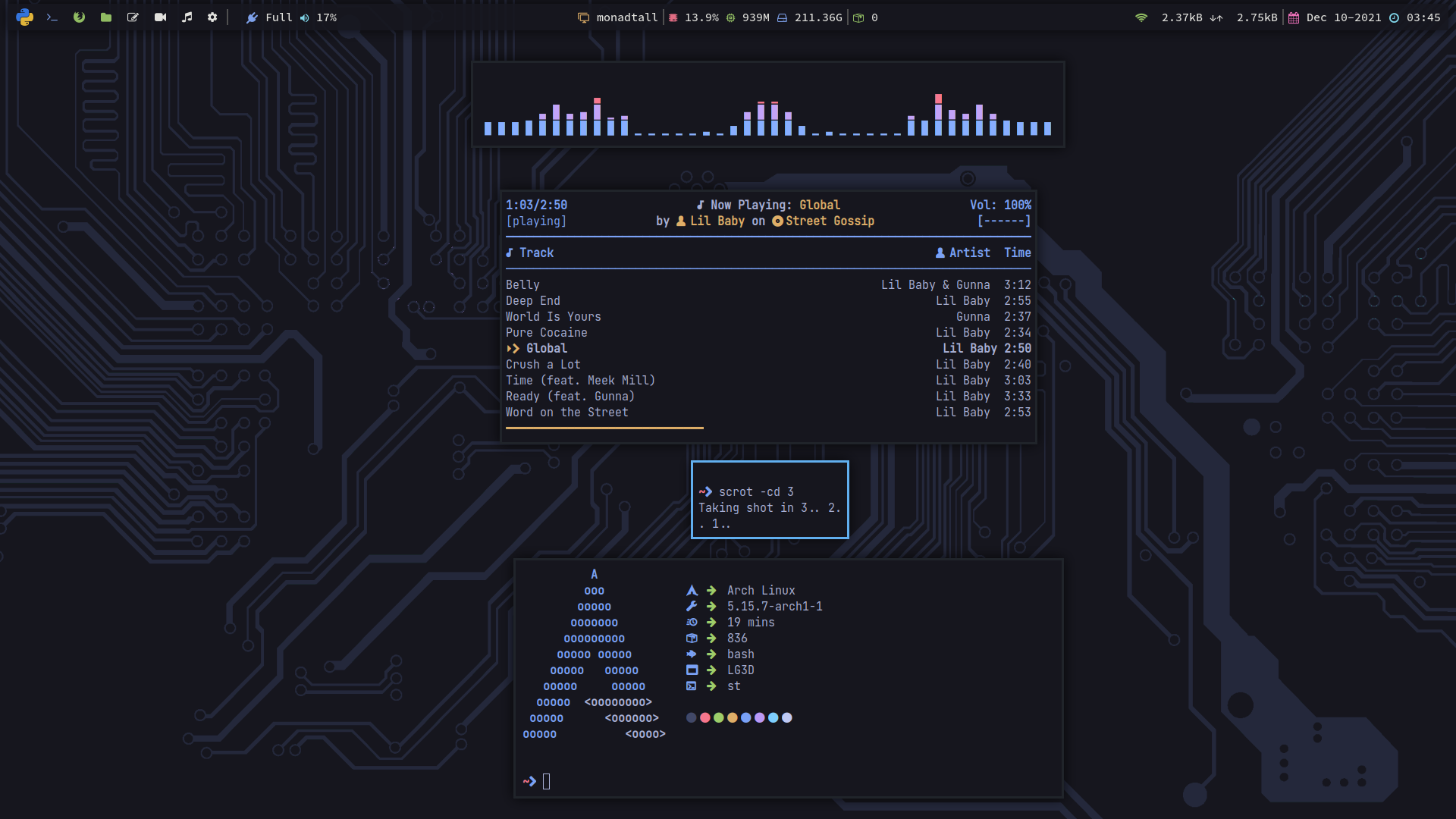Viewport: 1456px width, 819px height.
Task: Open the settings gear workspace icon
Action: coord(212,17)
